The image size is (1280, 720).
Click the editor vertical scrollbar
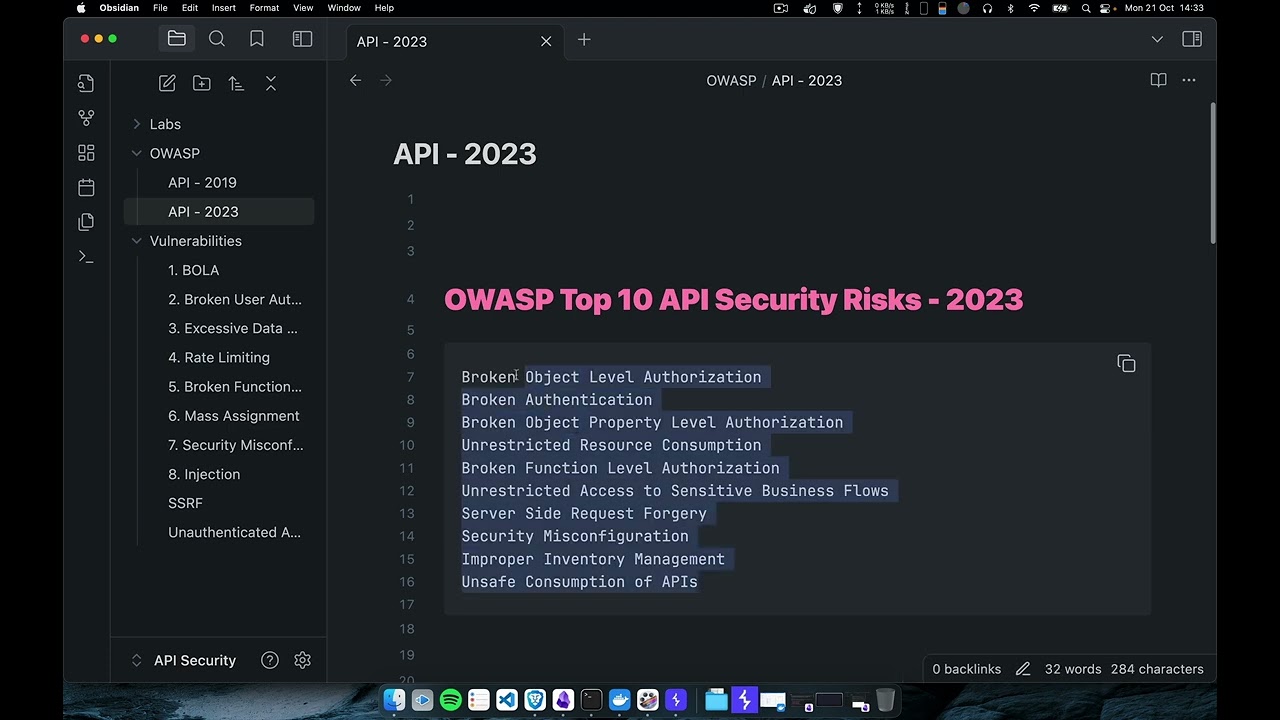[1213, 173]
